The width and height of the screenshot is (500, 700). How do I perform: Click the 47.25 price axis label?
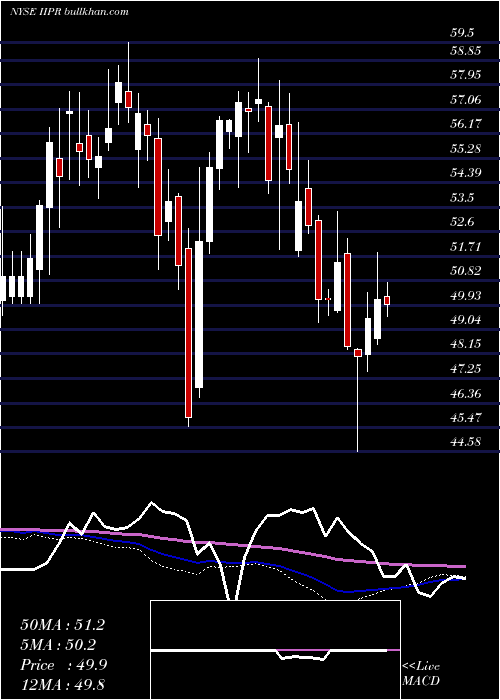tap(466, 369)
